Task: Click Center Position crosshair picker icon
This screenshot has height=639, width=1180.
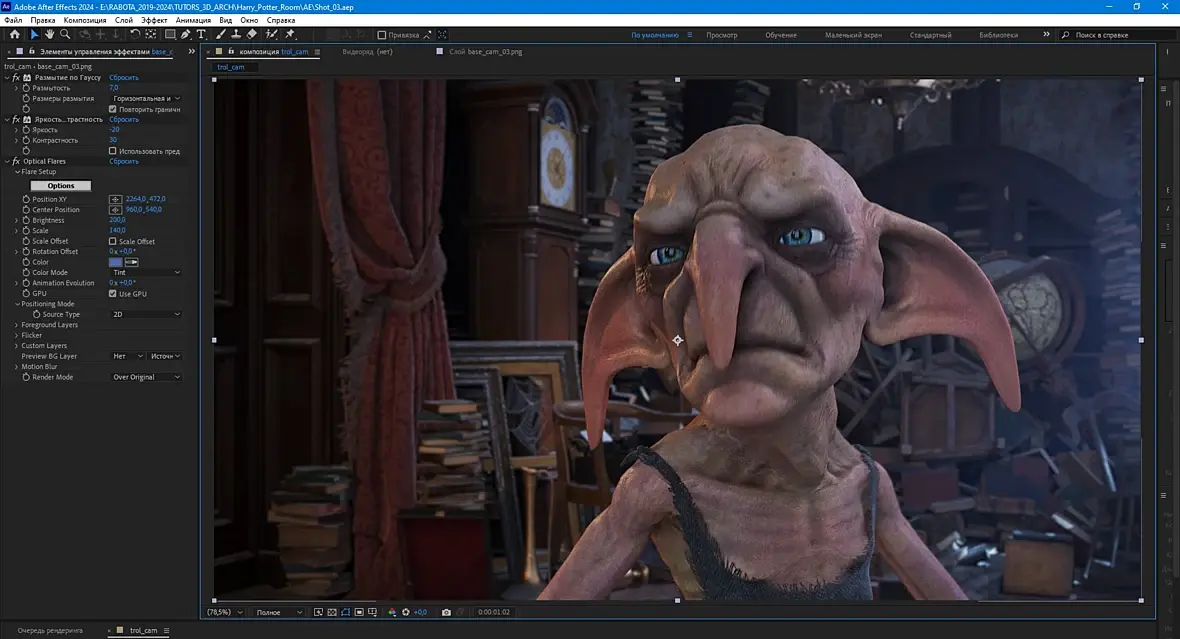Action: (115, 210)
